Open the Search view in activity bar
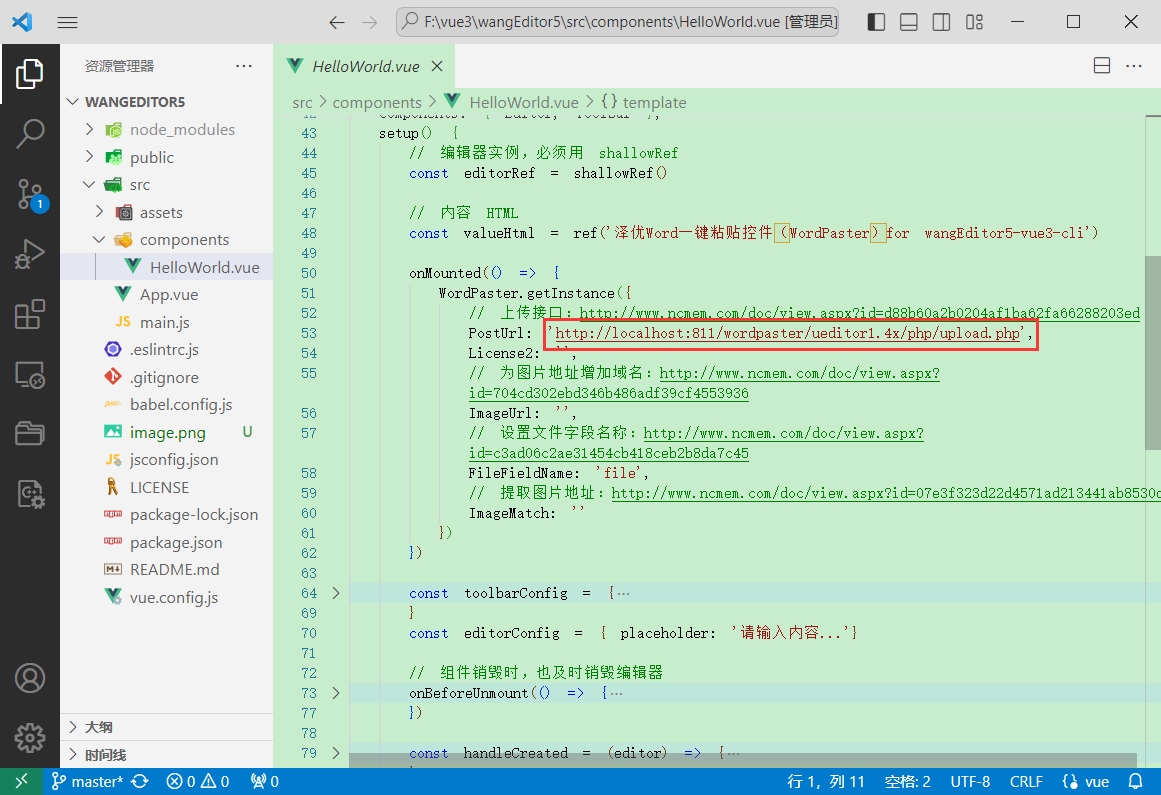Viewport: 1161px width, 795px height. click(30, 133)
